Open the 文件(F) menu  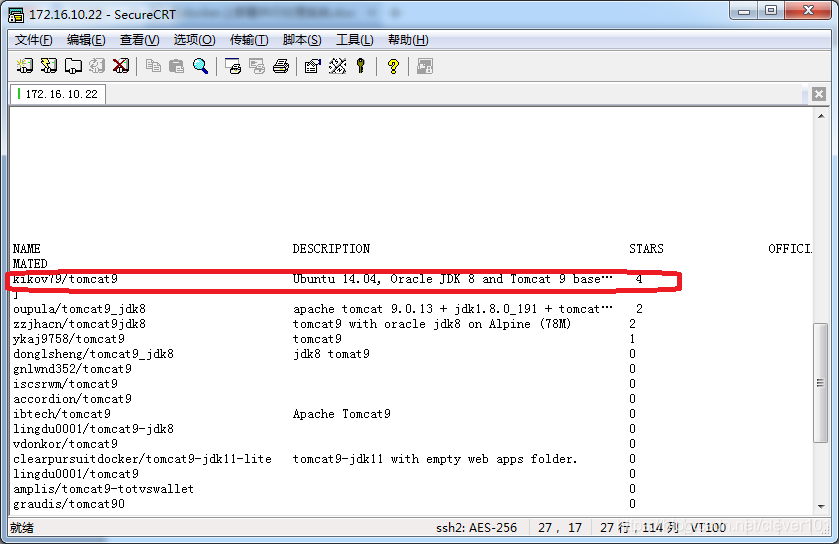click(34, 40)
